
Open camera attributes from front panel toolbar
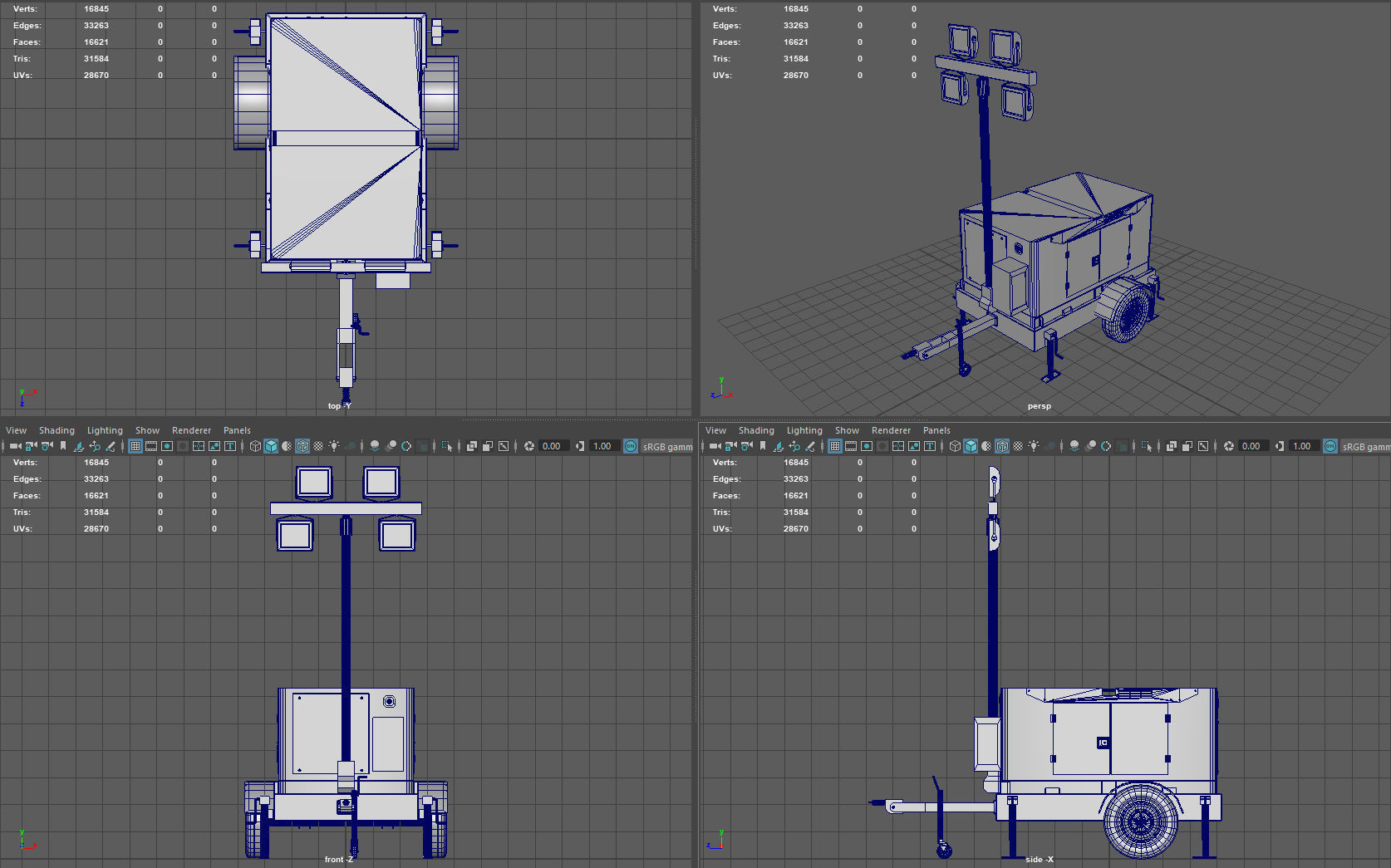tap(47, 446)
